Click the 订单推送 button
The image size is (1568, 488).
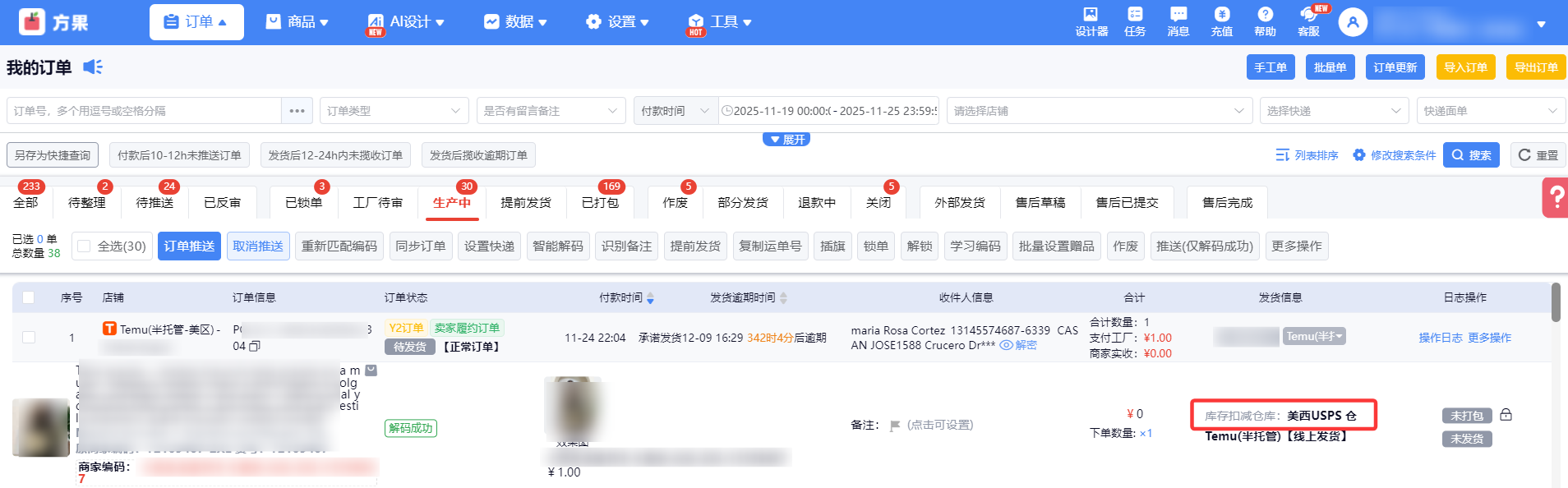pos(189,246)
